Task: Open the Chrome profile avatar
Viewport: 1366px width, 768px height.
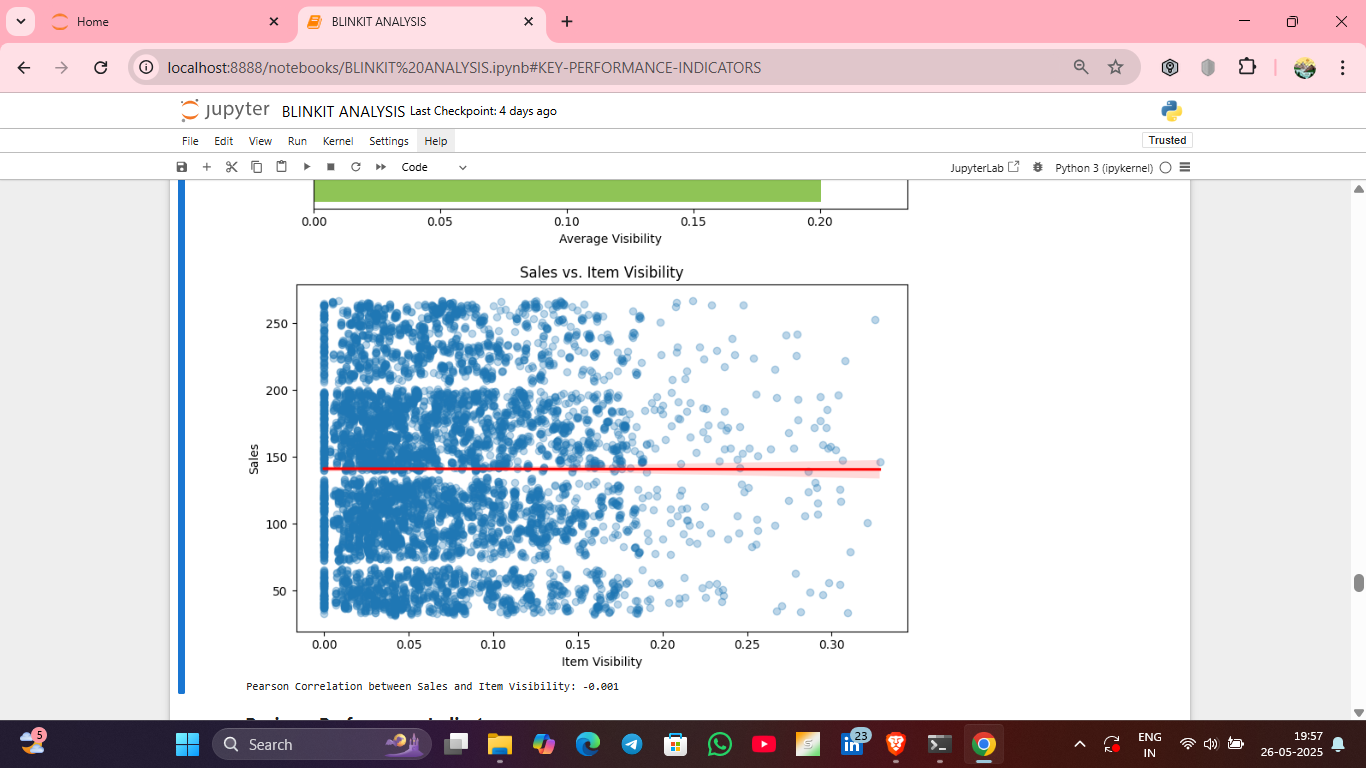Action: 1305,67
